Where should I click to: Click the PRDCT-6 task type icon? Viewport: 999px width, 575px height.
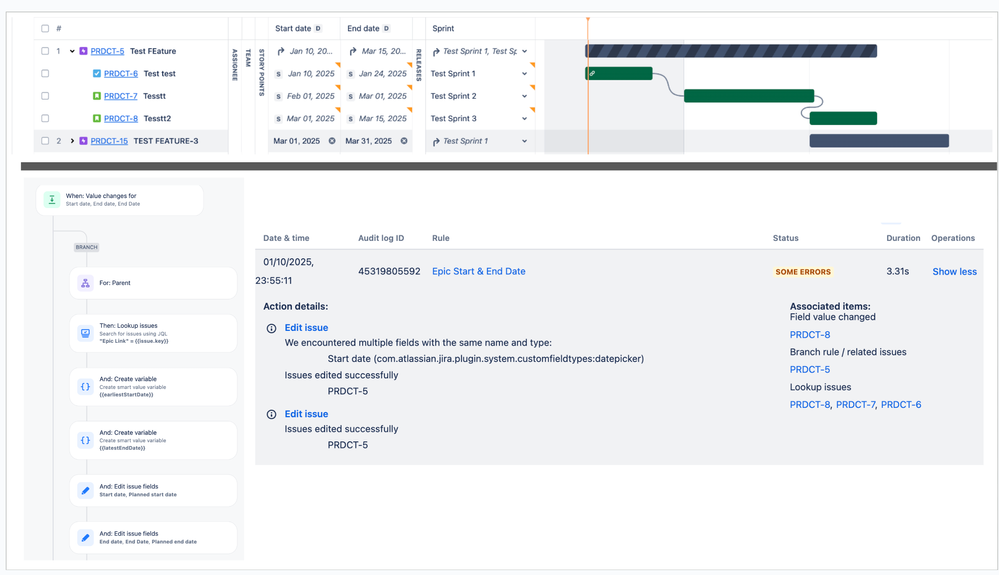pyautogui.click(x=97, y=73)
